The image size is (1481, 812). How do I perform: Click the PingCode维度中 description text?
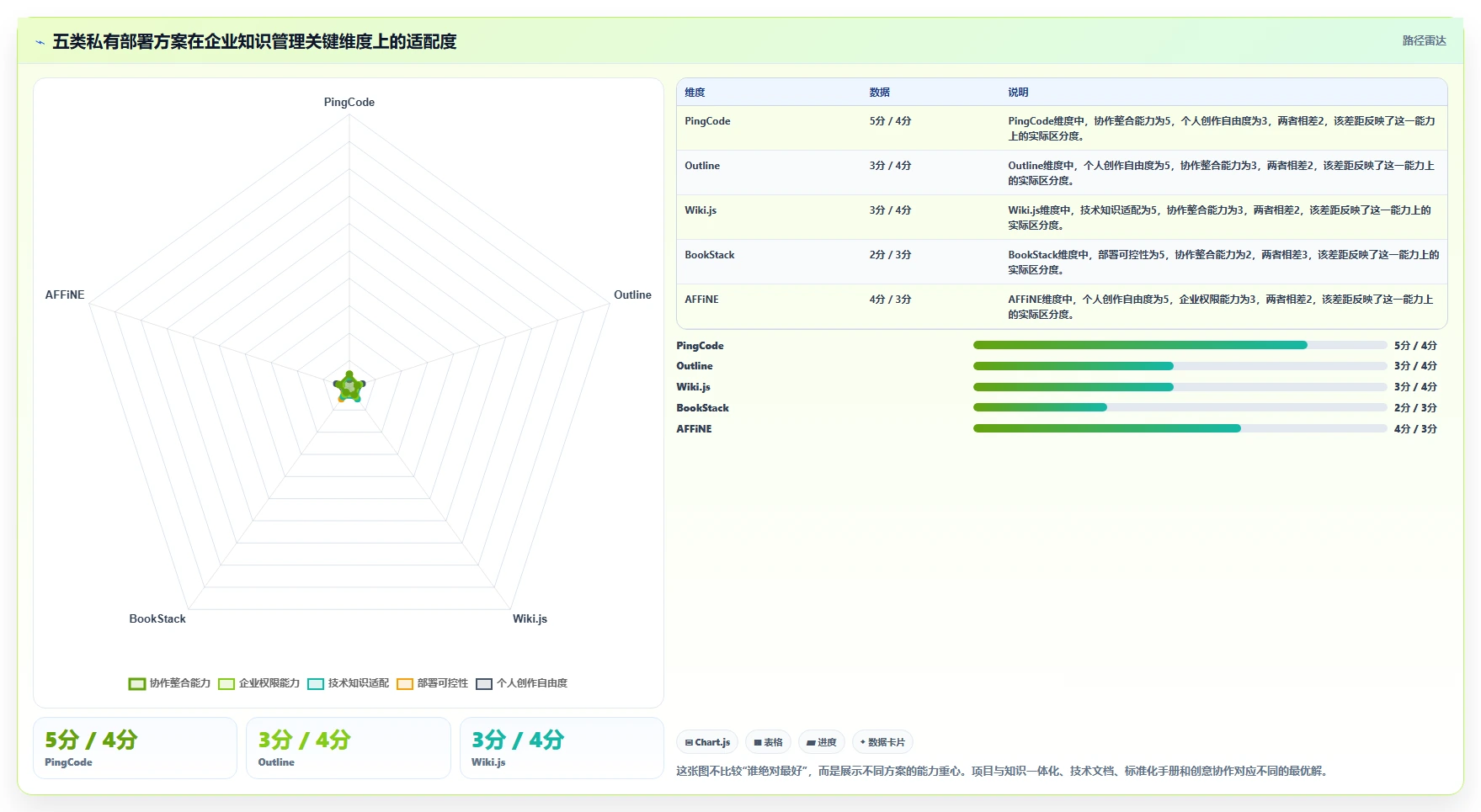click(x=1222, y=129)
